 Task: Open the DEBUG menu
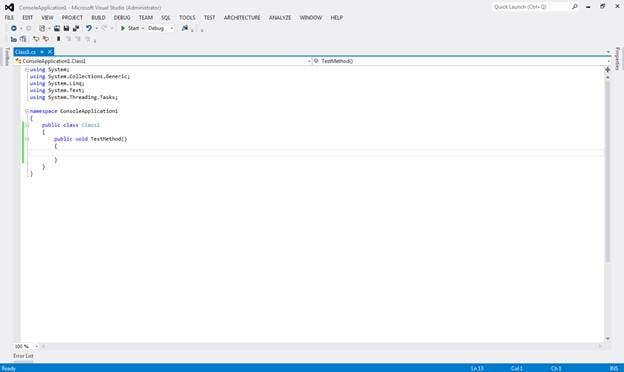[x=122, y=18]
